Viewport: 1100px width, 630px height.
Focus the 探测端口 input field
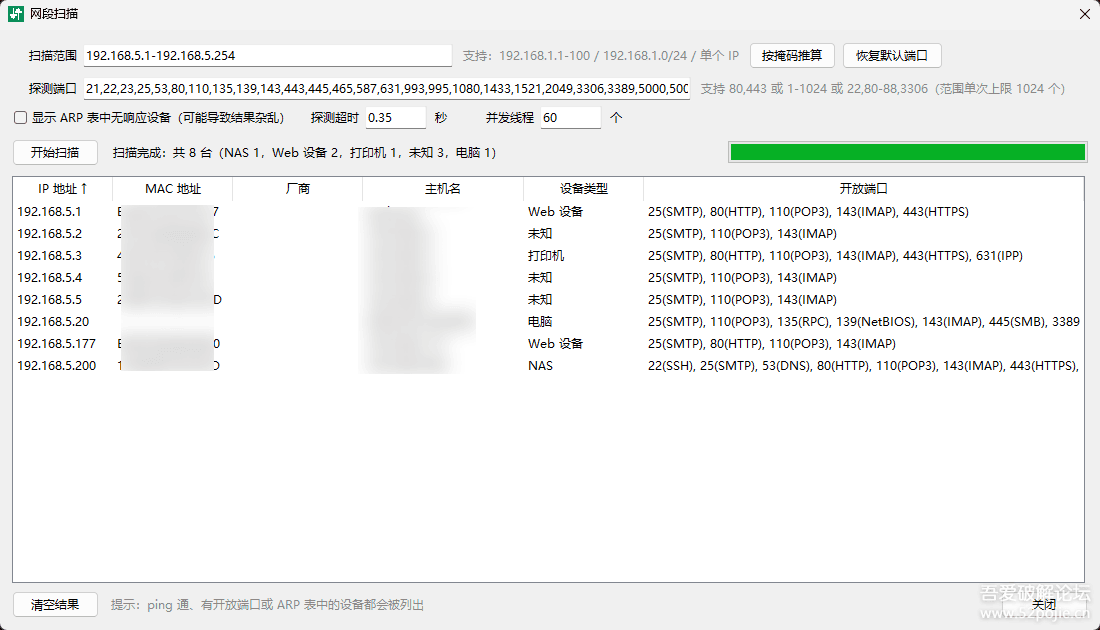coord(387,88)
